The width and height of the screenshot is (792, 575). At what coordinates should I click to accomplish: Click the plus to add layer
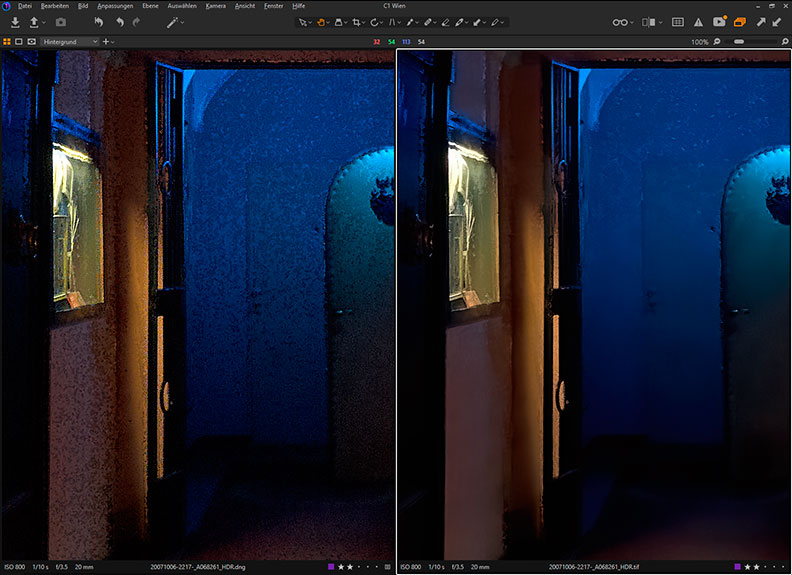pos(106,42)
